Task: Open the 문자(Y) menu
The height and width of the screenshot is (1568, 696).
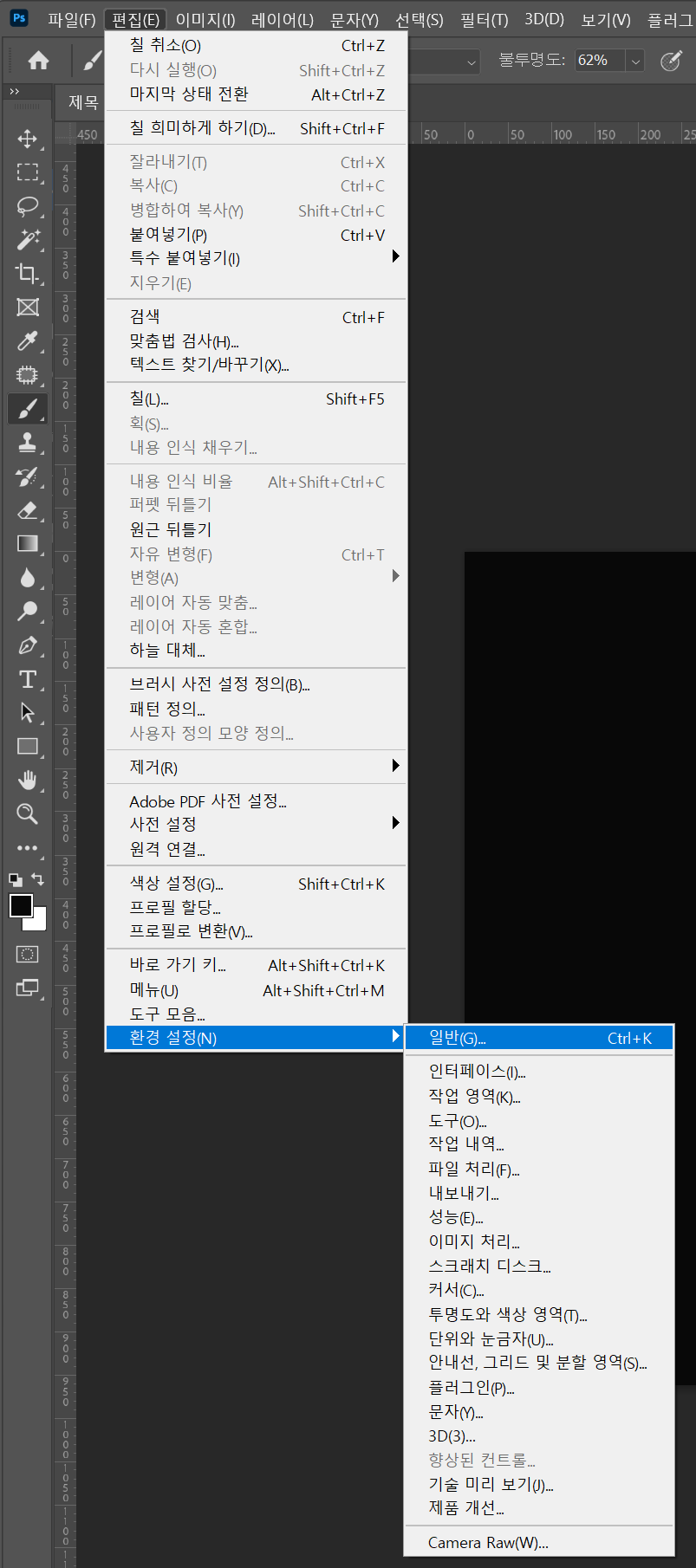Action: [355, 19]
